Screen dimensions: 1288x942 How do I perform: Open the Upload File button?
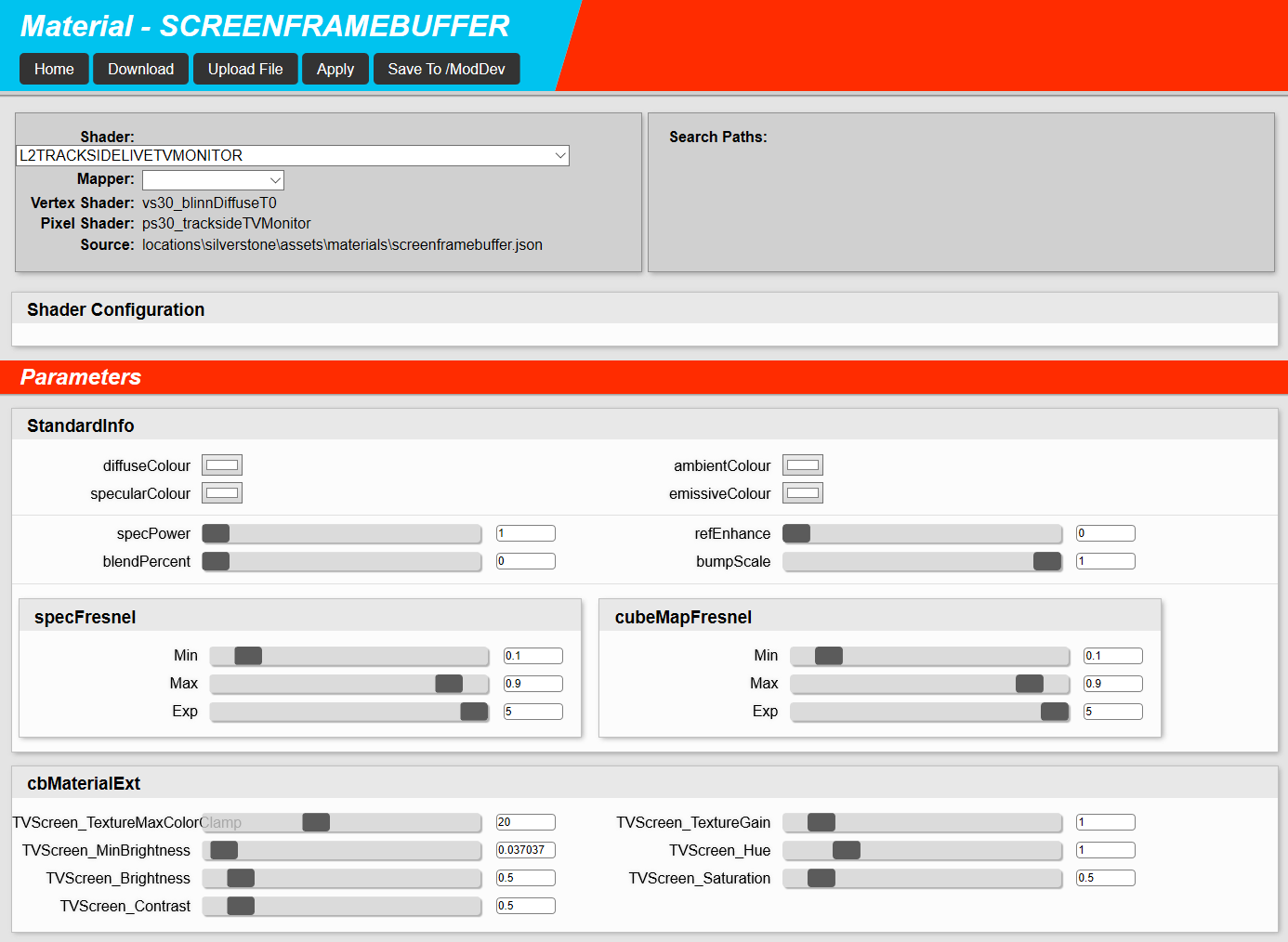click(245, 69)
